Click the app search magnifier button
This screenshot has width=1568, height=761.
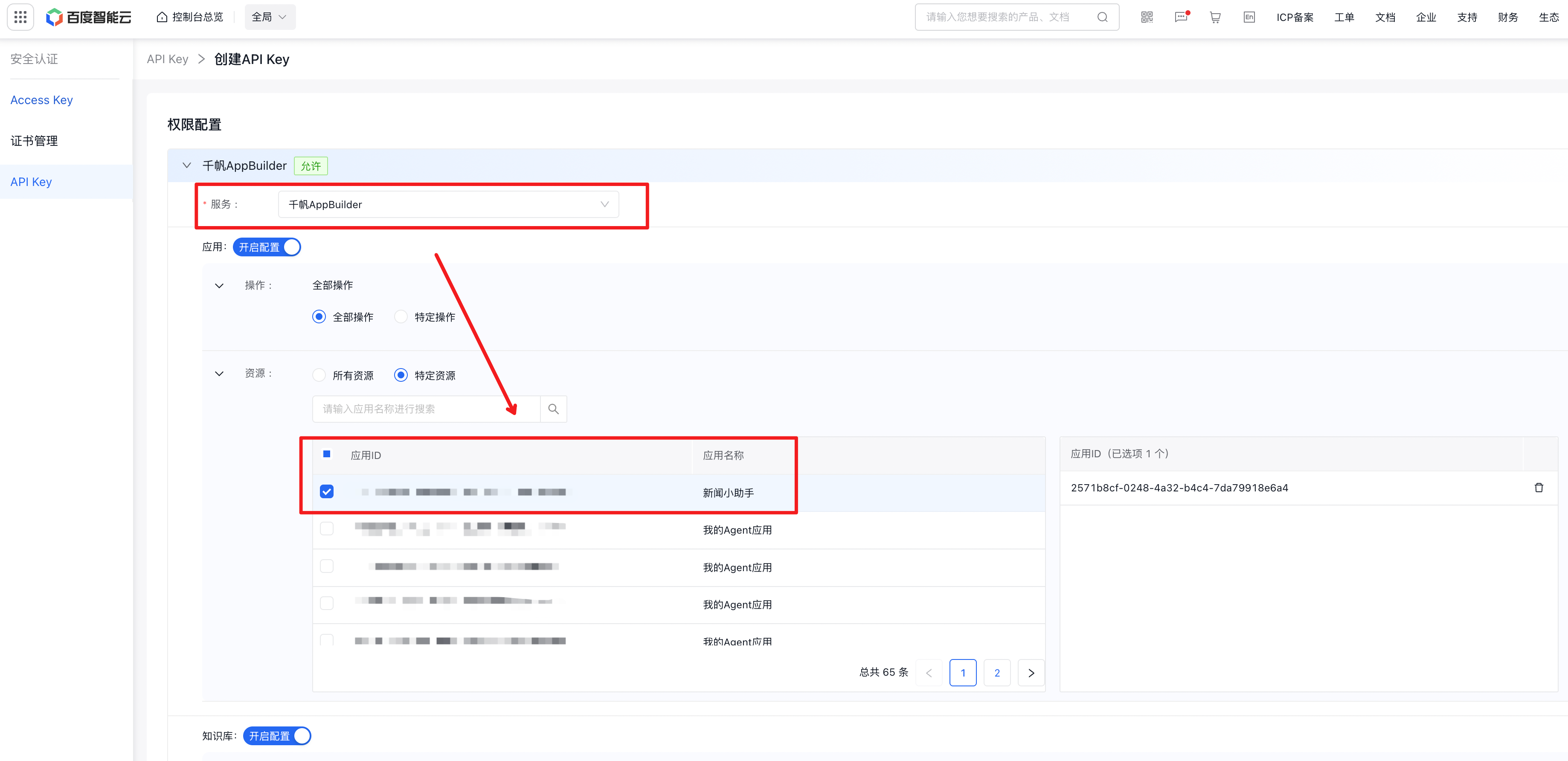coord(553,409)
